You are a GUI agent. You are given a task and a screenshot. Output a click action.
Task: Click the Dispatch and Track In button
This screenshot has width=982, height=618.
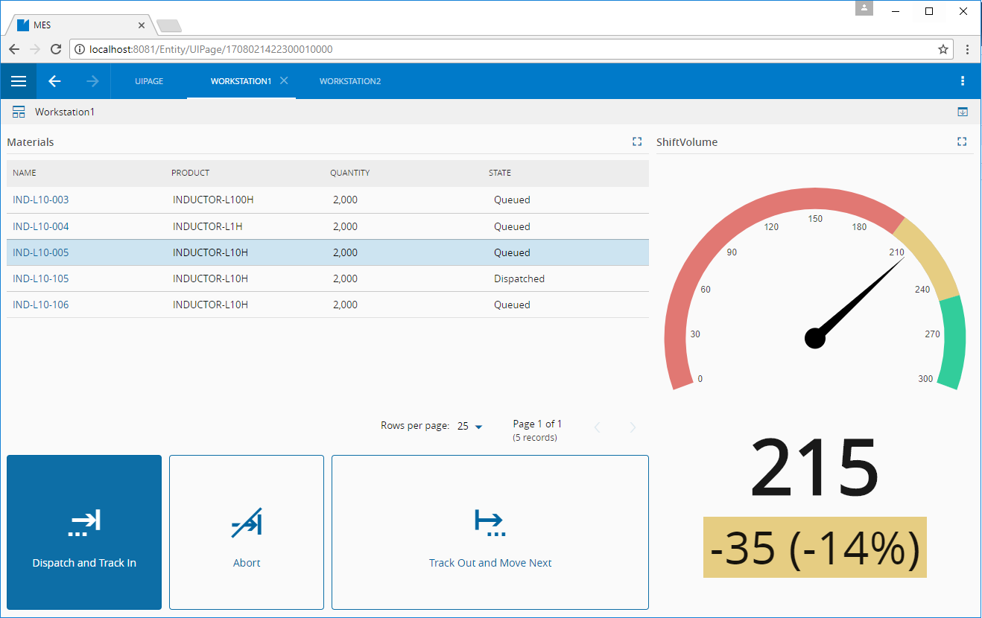(x=84, y=532)
